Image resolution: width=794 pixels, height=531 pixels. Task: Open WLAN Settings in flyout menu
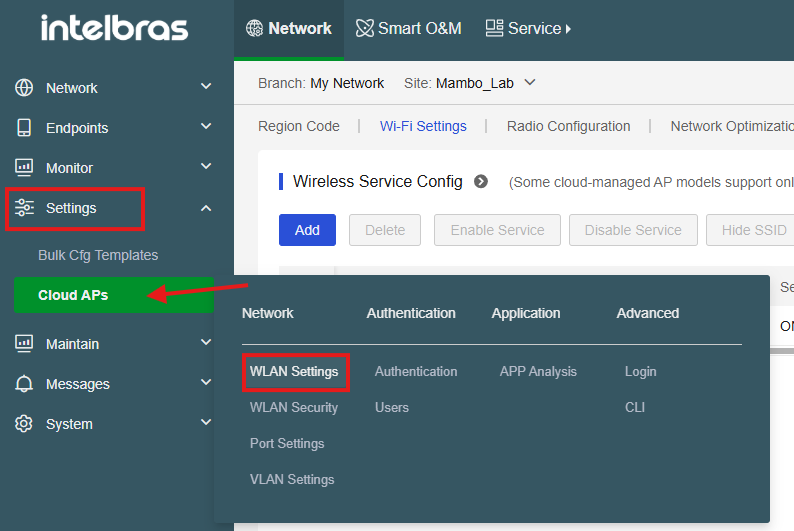tap(294, 372)
